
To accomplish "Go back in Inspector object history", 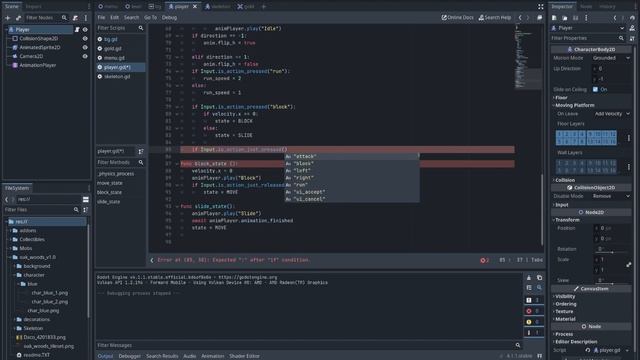I will click(x=615, y=18).
